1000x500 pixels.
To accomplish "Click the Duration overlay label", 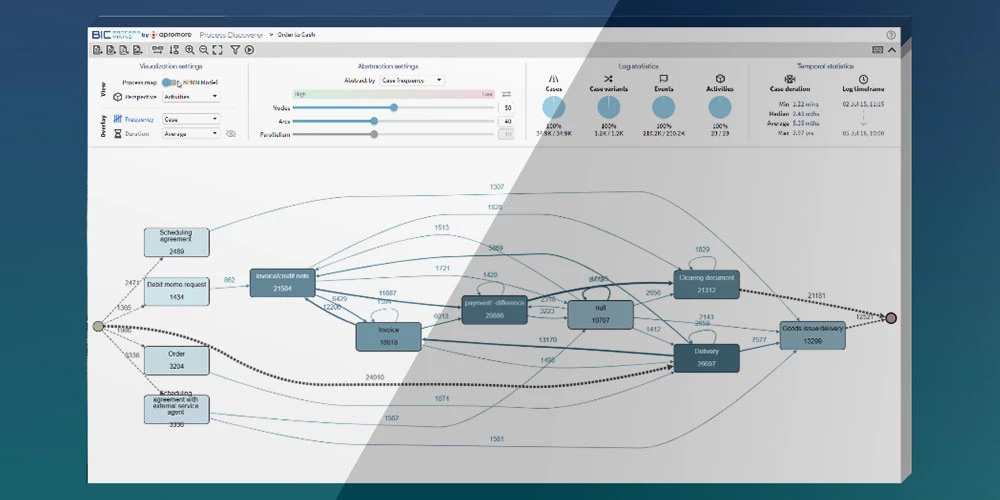I will (x=137, y=134).
